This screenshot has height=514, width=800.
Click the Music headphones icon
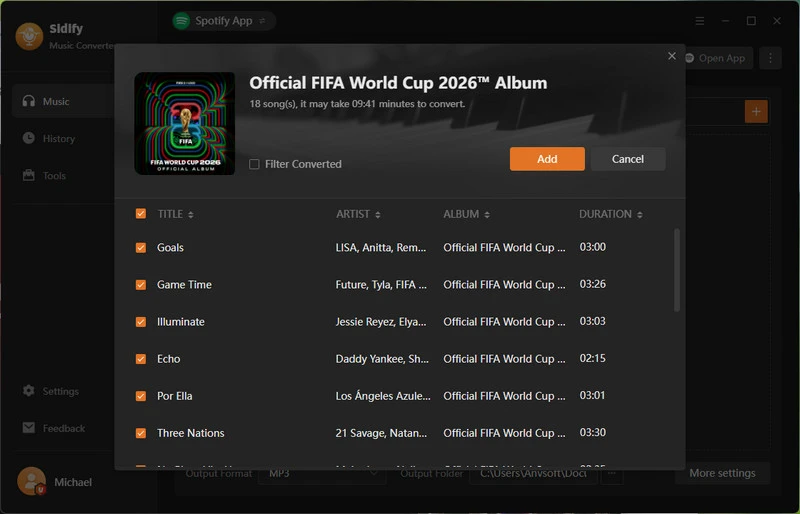coord(29,101)
